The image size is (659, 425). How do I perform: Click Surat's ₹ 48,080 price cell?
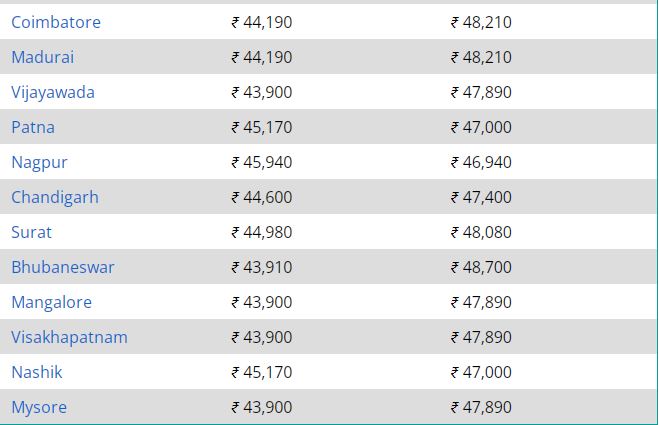click(x=481, y=232)
